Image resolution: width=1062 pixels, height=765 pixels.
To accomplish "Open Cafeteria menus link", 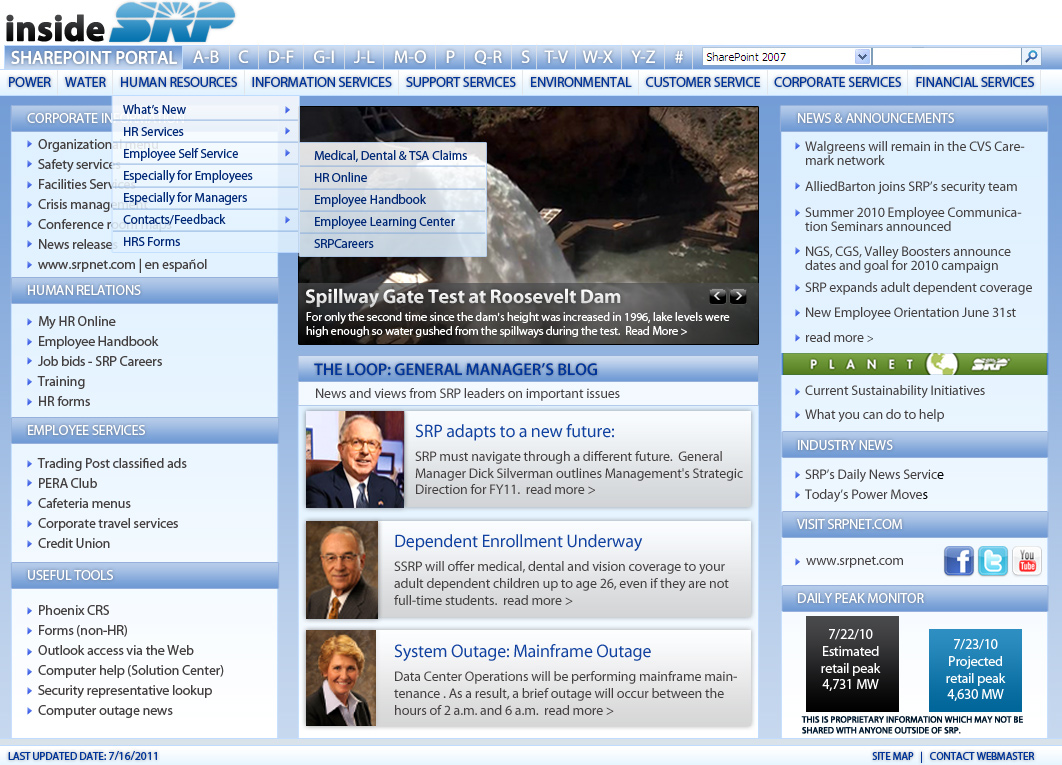I will (84, 503).
